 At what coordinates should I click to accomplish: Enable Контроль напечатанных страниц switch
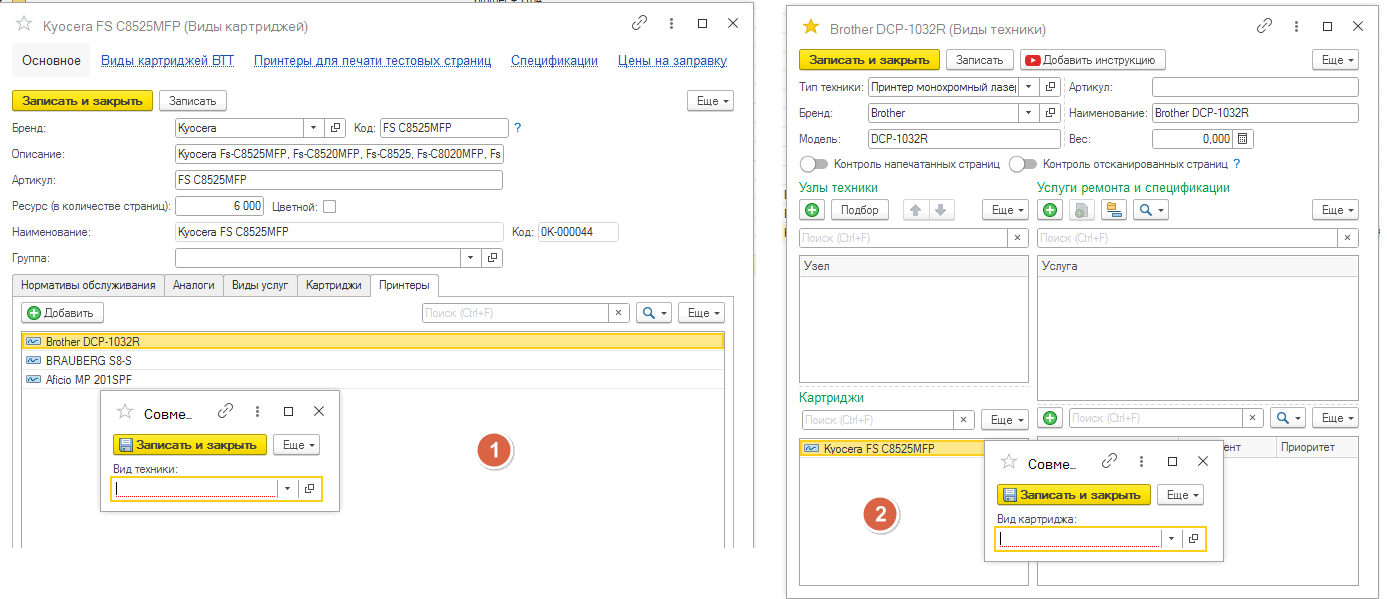tap(814, 164)
